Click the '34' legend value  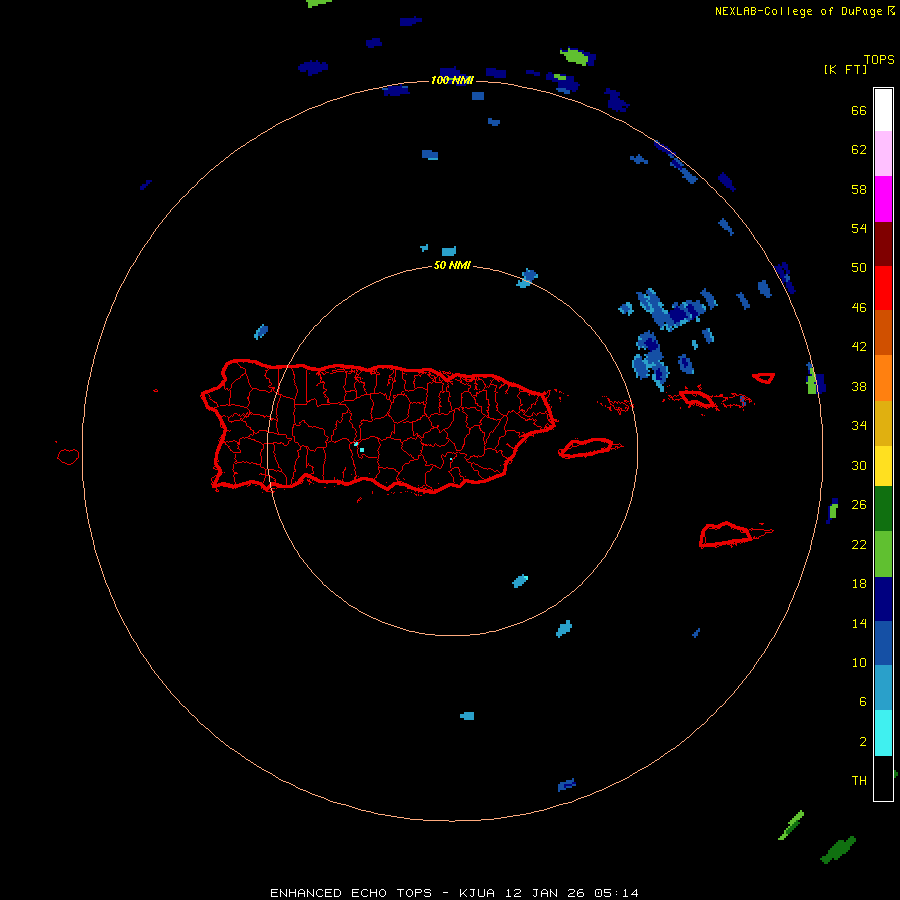[x=859, y=425]
